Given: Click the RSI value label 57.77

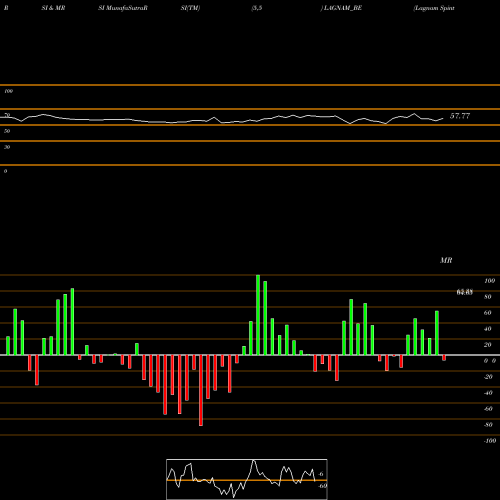Looking at the screenshot, I should click(x=460, y=116).
